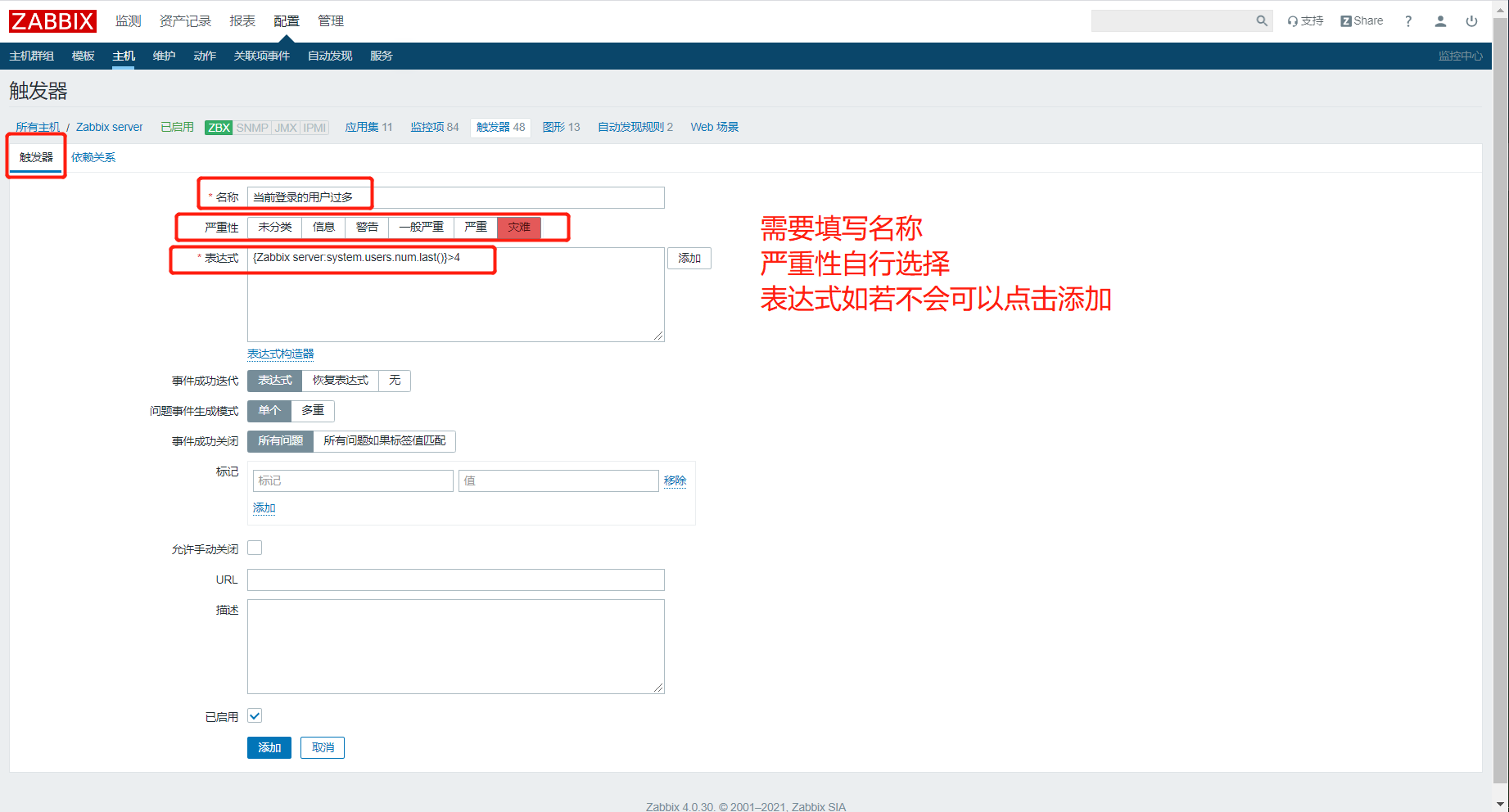Click the 标记 tag name field
Screen dimensions: 1509x812
[353, 480]
